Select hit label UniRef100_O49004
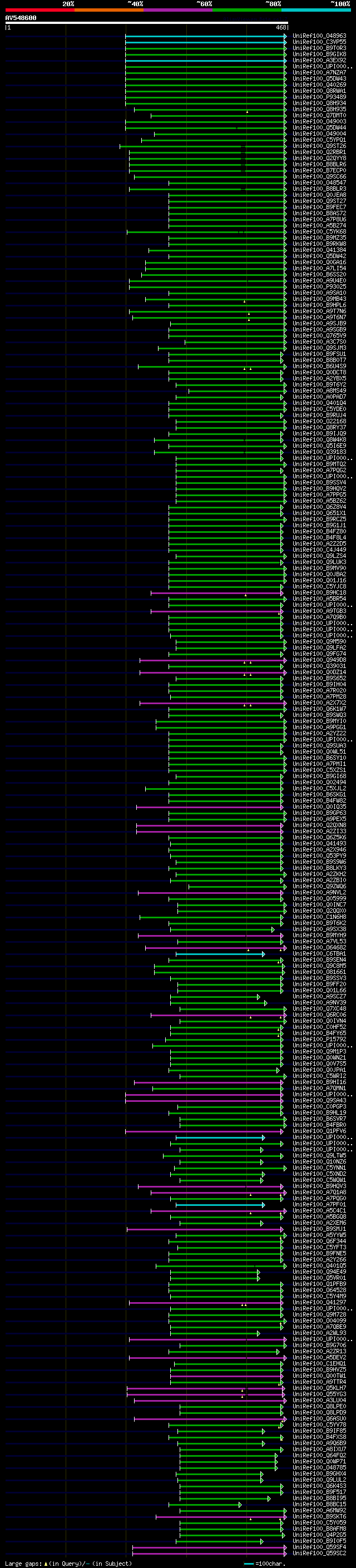356x1568 pixels. coord(319,133)
